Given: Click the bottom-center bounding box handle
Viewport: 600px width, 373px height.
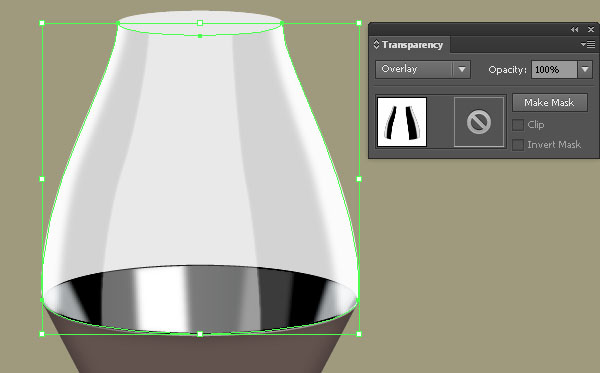Looking at the screenshot, I should (x=200, y=334).
